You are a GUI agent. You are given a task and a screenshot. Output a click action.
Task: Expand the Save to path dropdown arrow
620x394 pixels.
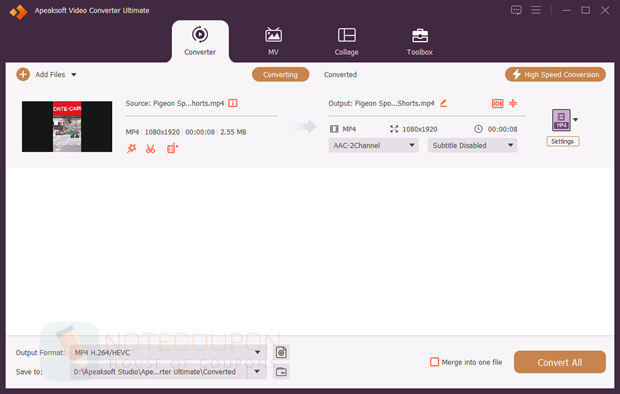point(257,372)
